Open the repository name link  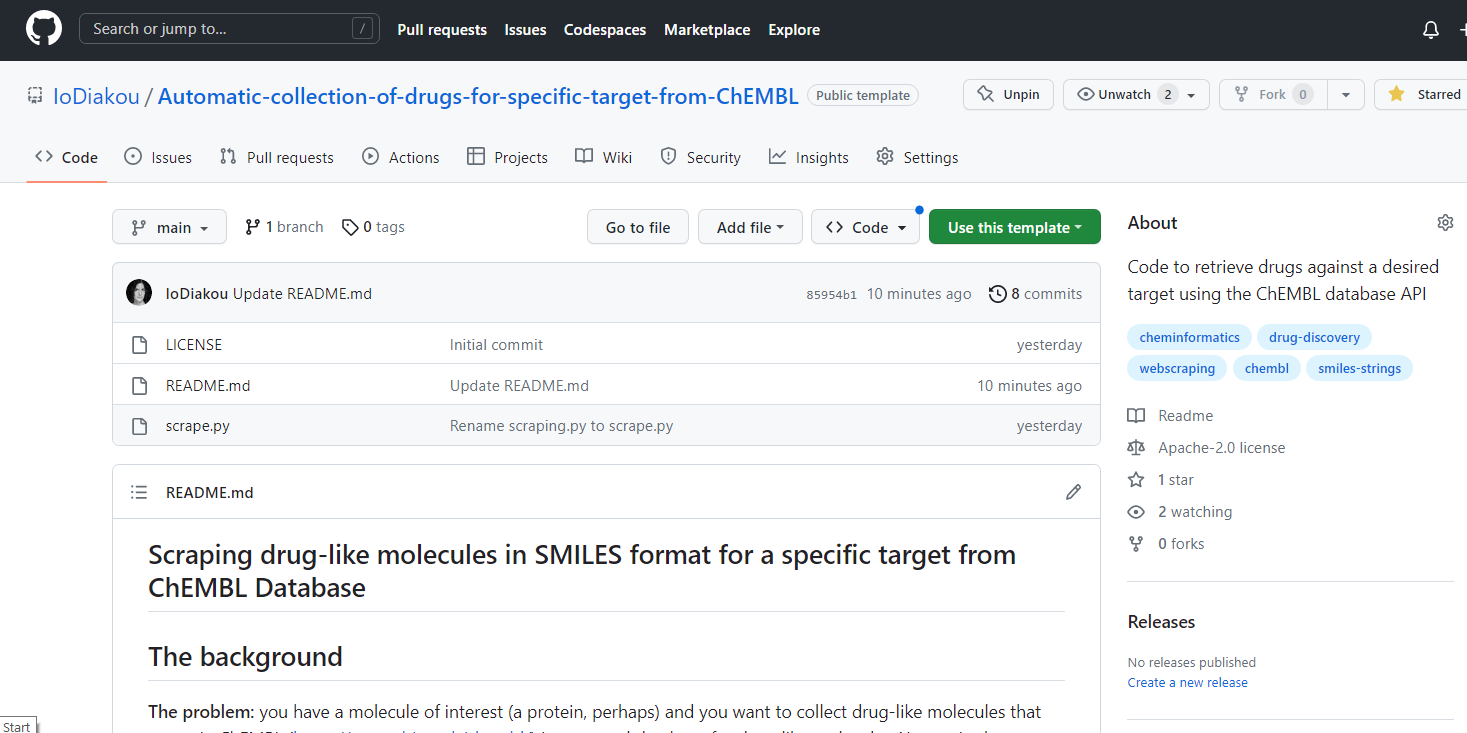coord(478,96)
